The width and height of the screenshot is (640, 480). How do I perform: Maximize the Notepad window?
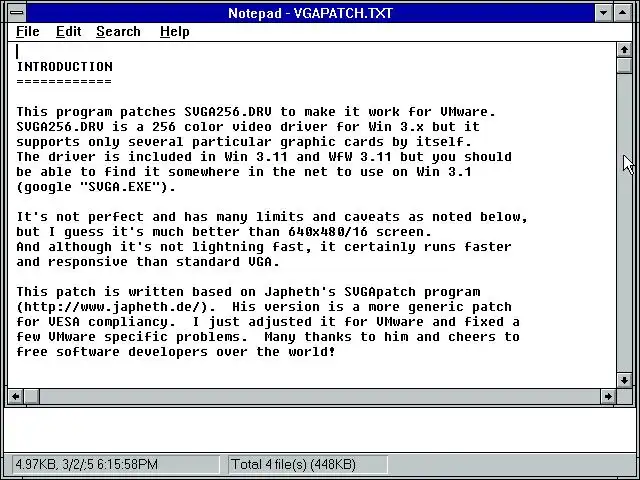pyautogui.click(x=622, y=13)
